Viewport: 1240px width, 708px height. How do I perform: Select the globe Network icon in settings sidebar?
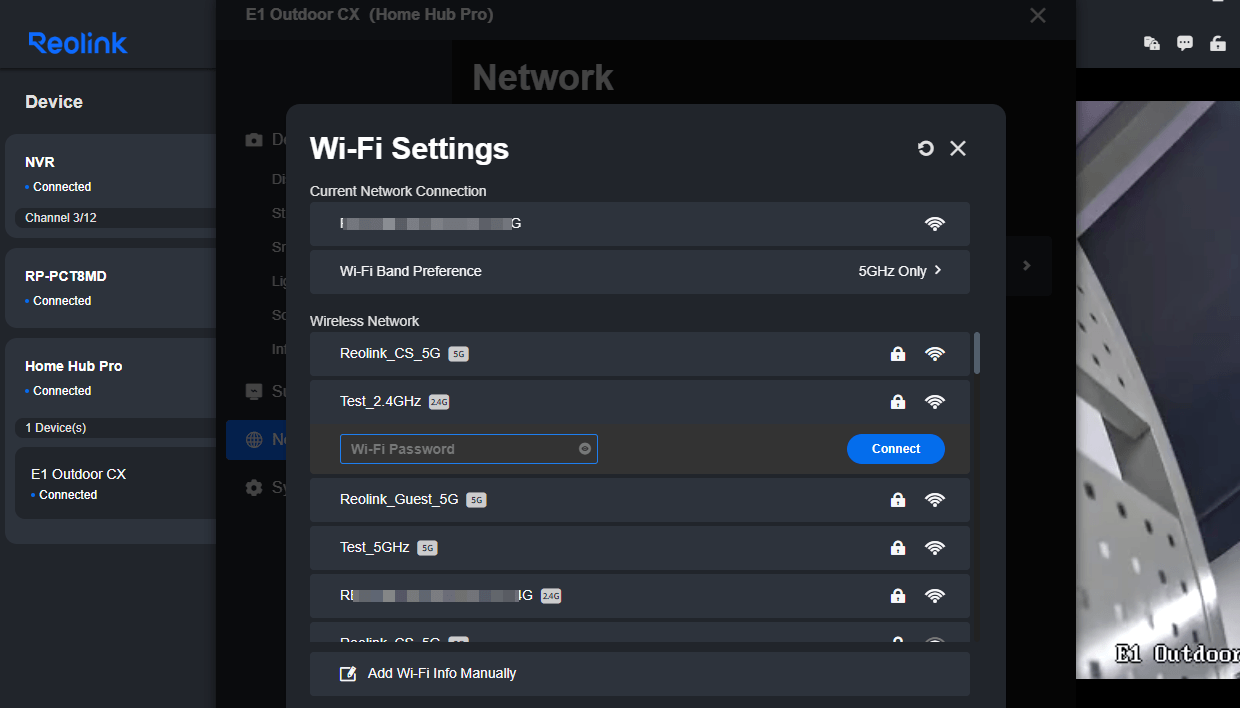(x=253, y=439)
